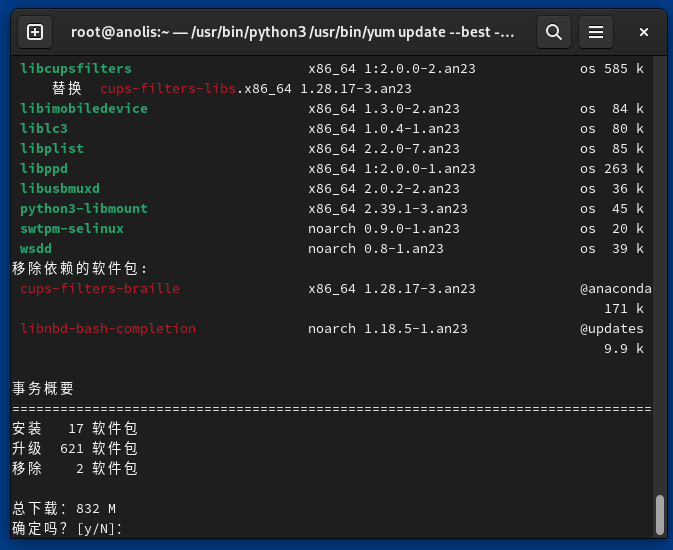
Task: Click the terminal scrollbar handle
Action: (659, 515)
